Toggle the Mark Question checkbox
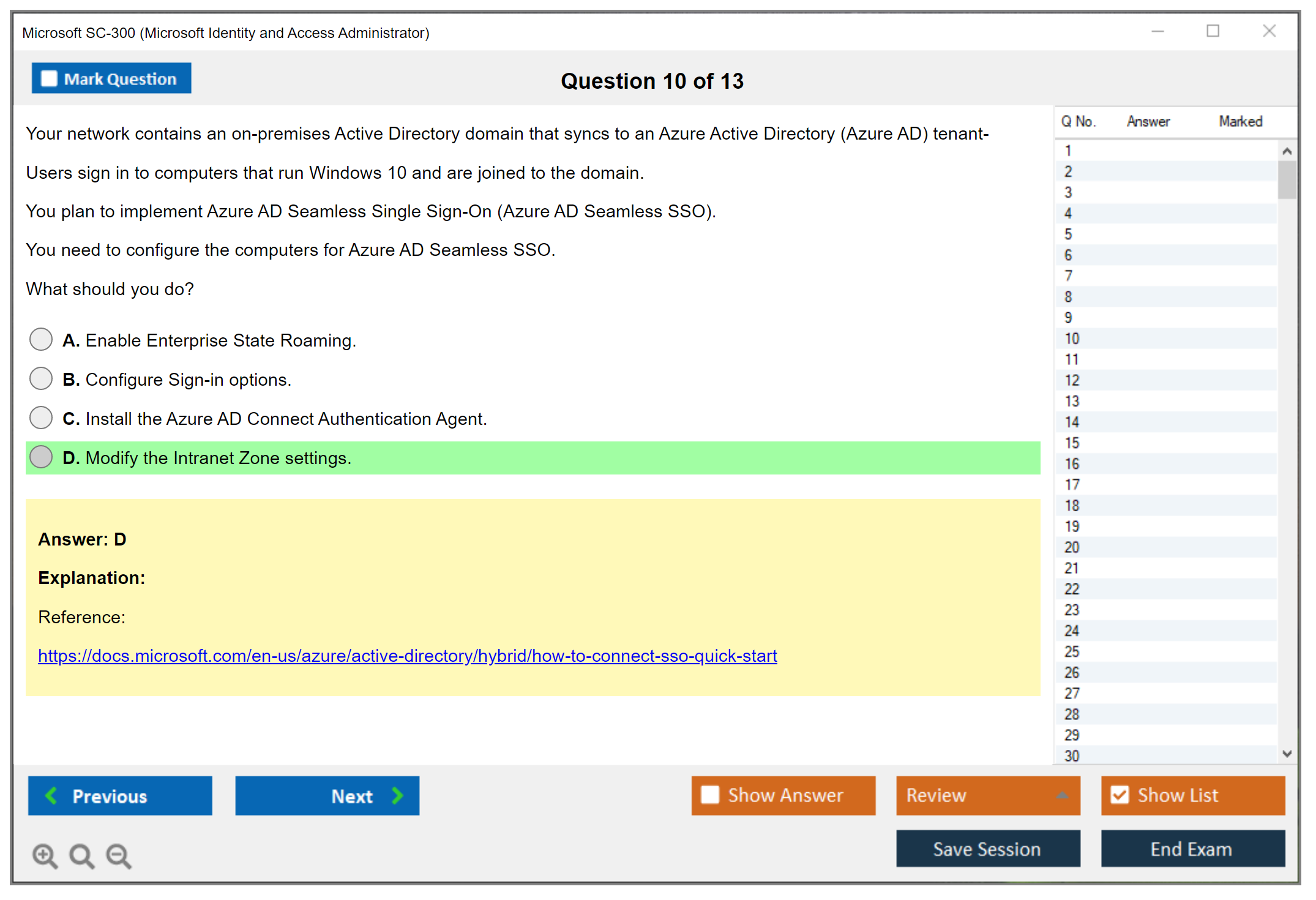The width and height of the screenshot is (1316, 900). click(49, 78)
